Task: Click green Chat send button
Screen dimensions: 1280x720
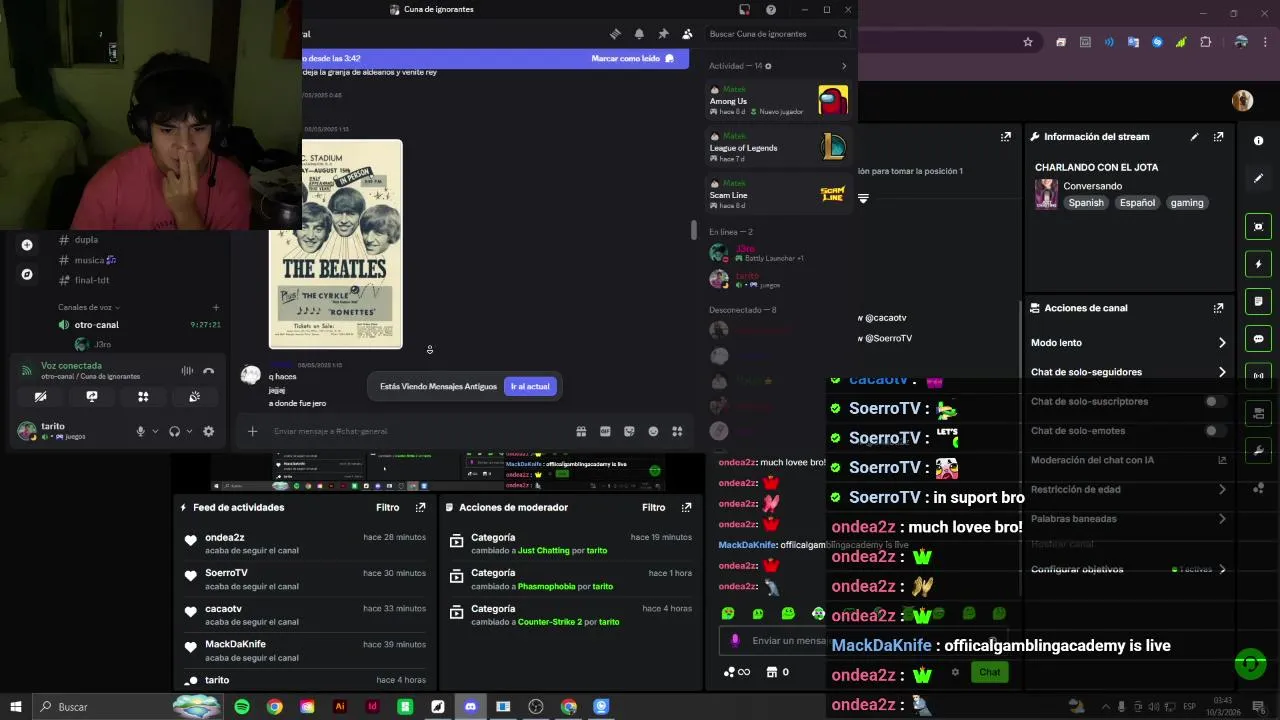Action: 989,672
